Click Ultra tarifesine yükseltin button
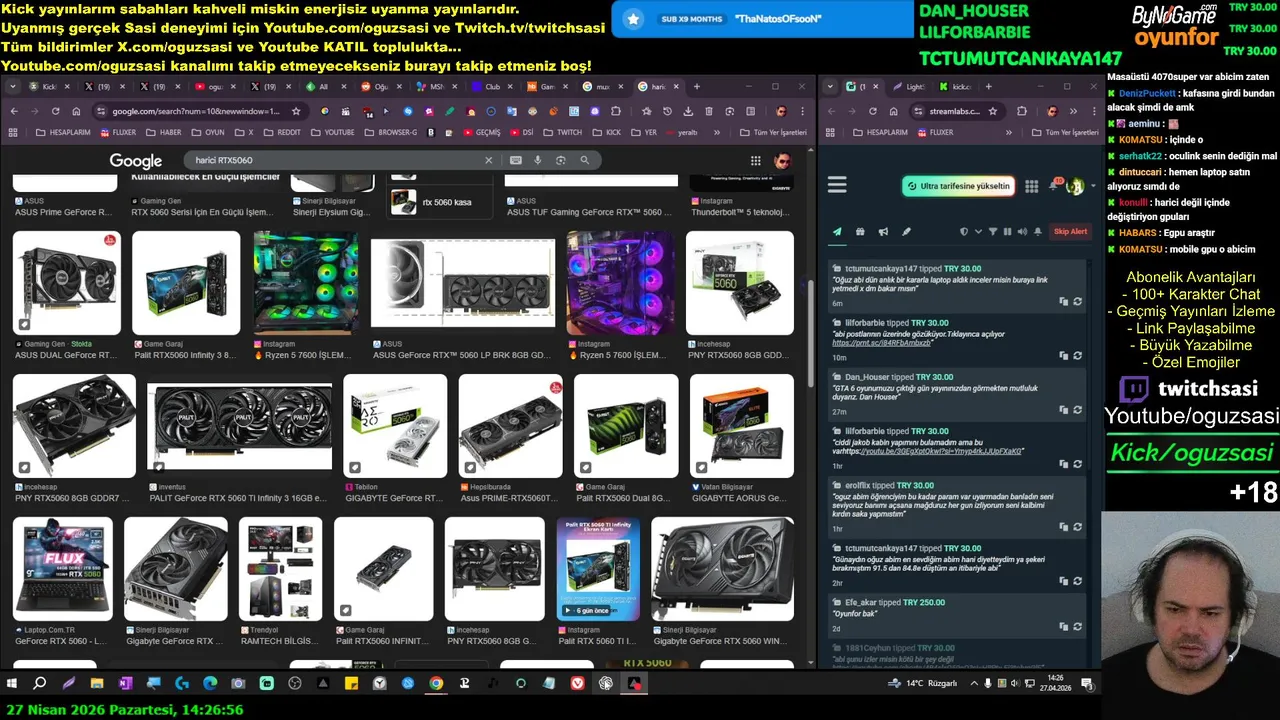The width and height of the screenshot is (1280, 720). click(x=958, y=186)
